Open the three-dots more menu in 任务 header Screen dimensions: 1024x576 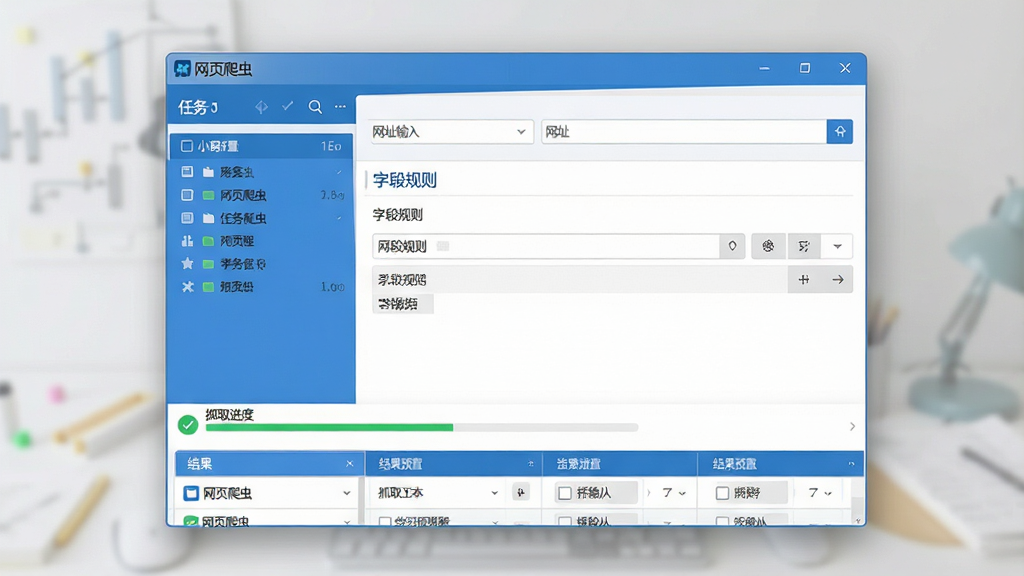[x=340, y=106]
